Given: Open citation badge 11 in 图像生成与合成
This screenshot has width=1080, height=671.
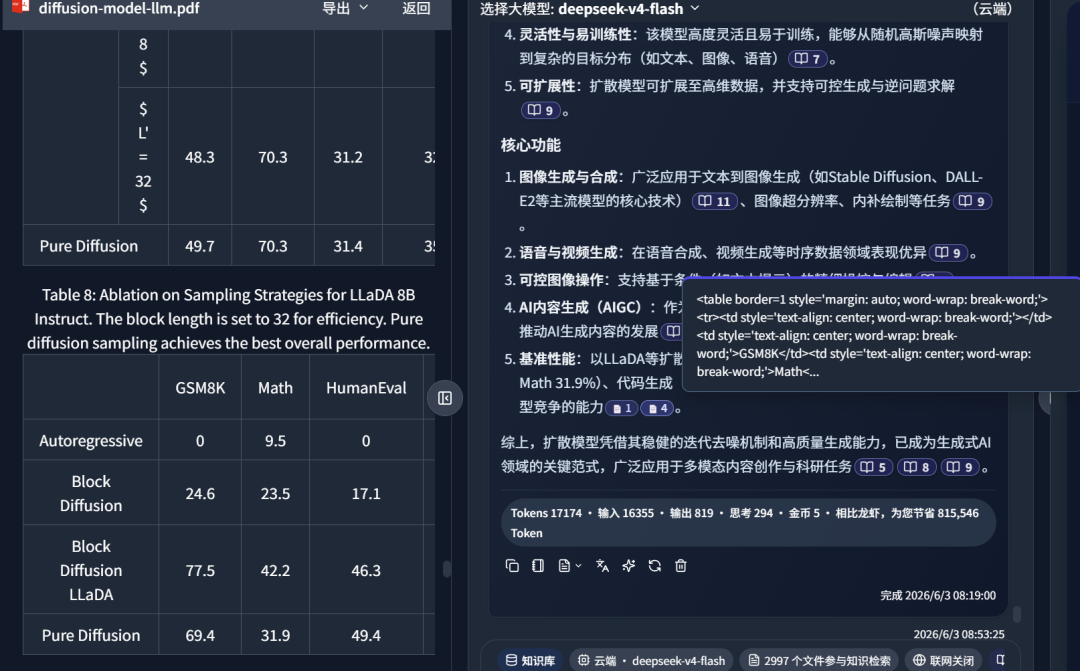Looking at the screenshot, I should tap(714, 201).
